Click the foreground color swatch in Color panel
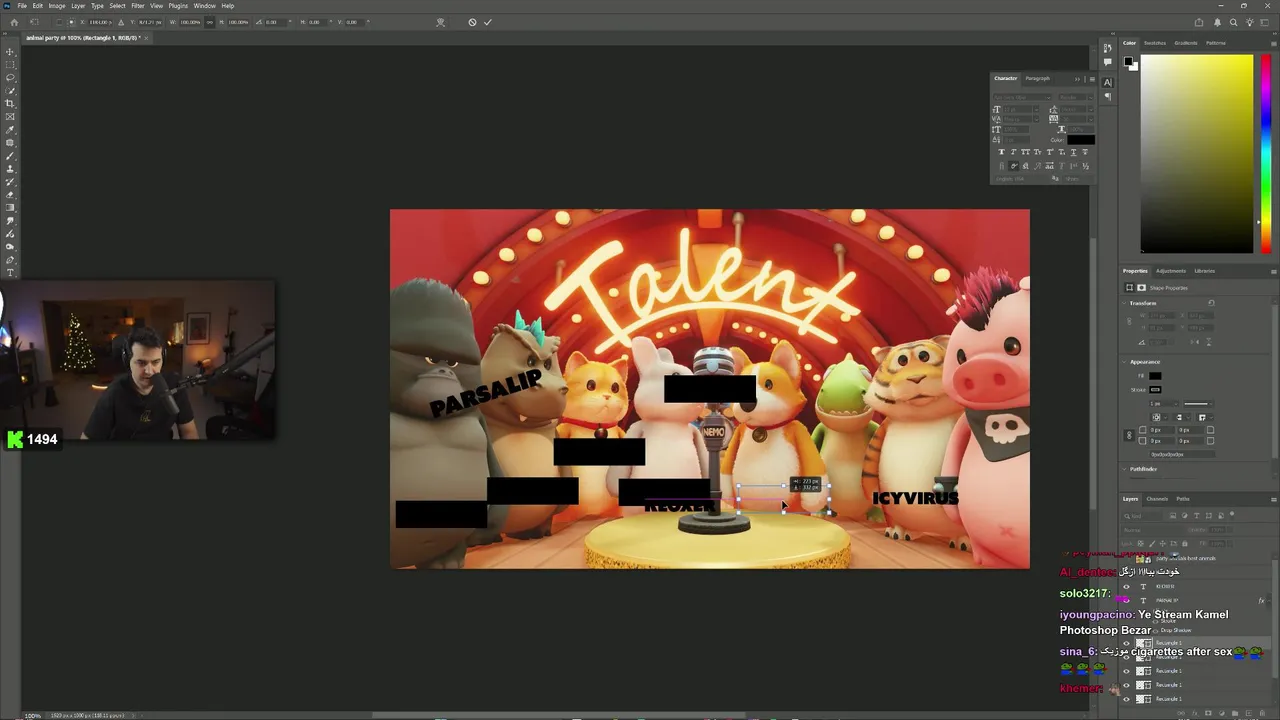Screen dimensions: 1280x720 [x=1128, y=61]
